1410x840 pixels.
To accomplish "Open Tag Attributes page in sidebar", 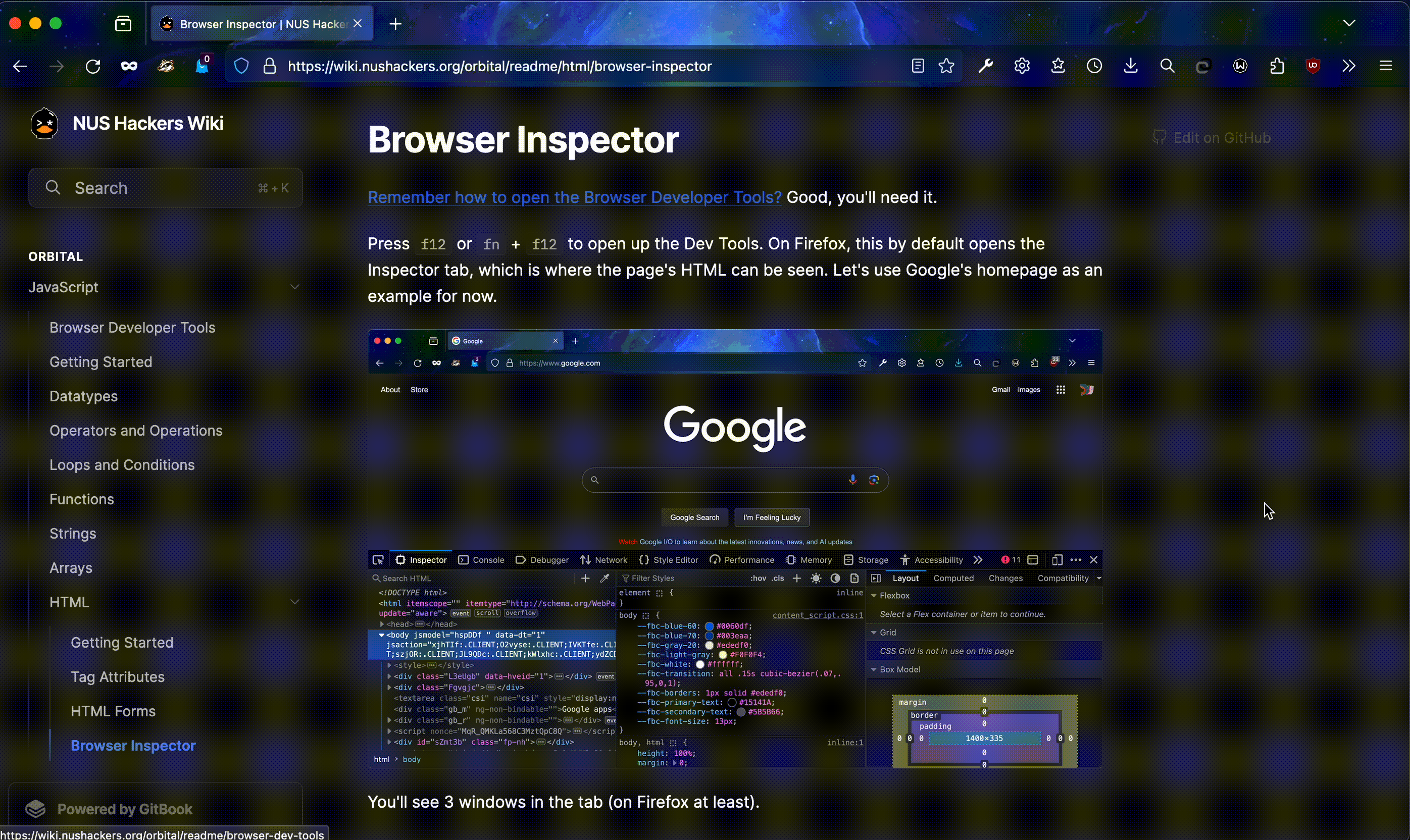I will (x=117, y=677).
